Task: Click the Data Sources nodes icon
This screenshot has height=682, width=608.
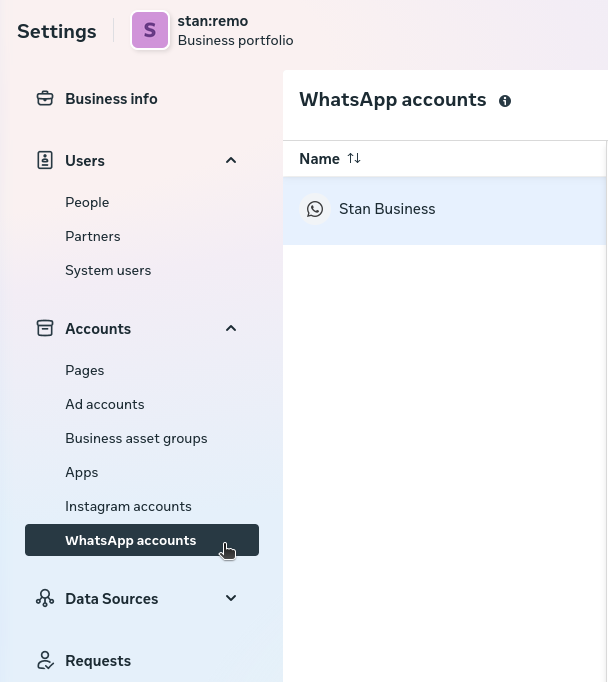Action: (45, 598)
